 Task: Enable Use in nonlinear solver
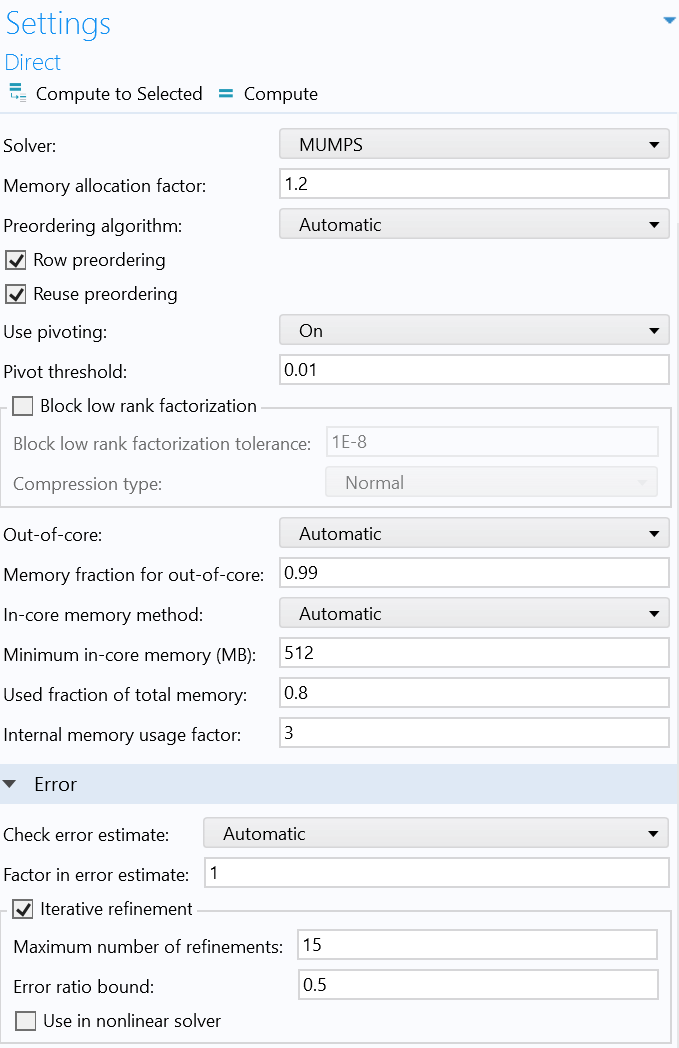(26, 1022)
